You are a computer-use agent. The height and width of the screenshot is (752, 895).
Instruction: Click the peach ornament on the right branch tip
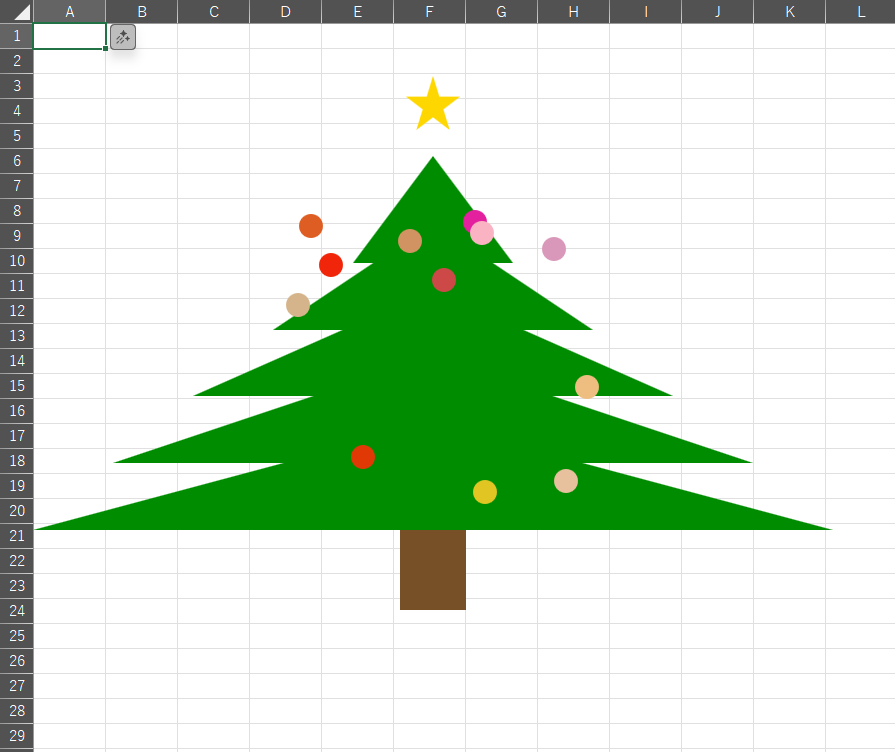coord(587,387)
